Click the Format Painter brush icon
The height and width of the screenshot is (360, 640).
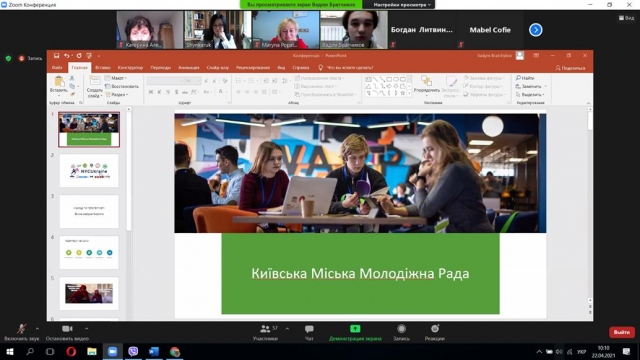tap(72, 94)
